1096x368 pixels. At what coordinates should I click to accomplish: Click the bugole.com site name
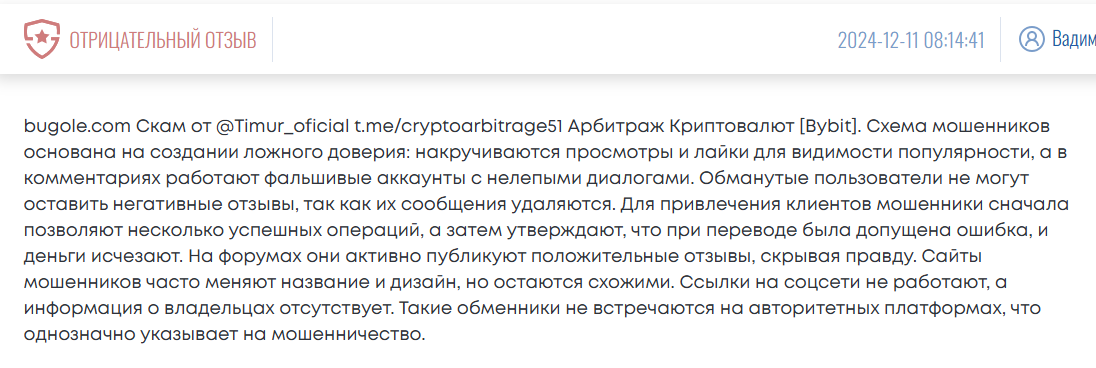coord(76,127)
